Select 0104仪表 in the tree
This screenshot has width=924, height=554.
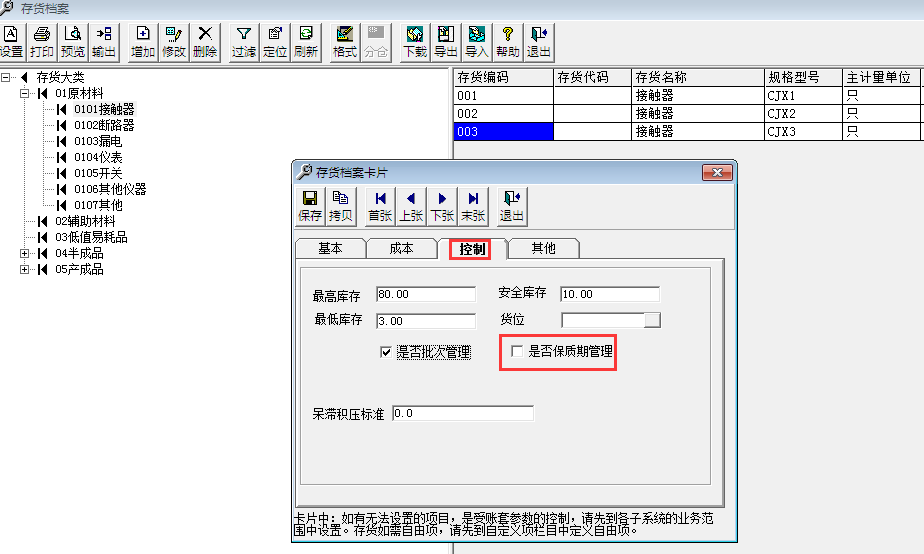click(98, 157)
